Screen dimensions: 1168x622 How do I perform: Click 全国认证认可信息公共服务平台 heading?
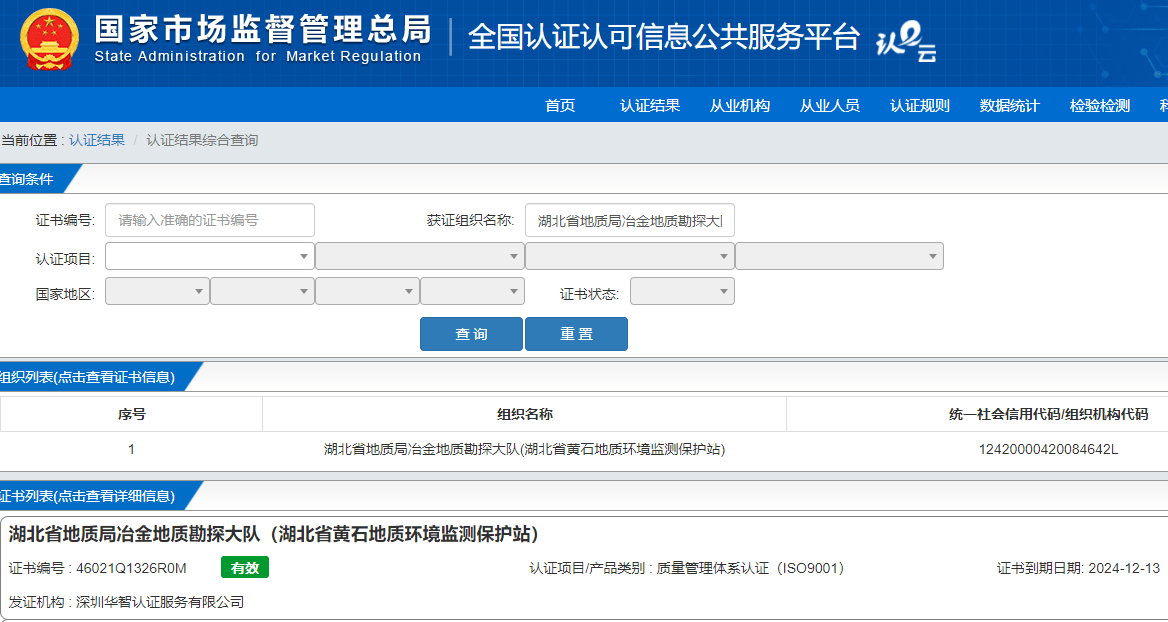pyautogui.click(x=664, y=38)
